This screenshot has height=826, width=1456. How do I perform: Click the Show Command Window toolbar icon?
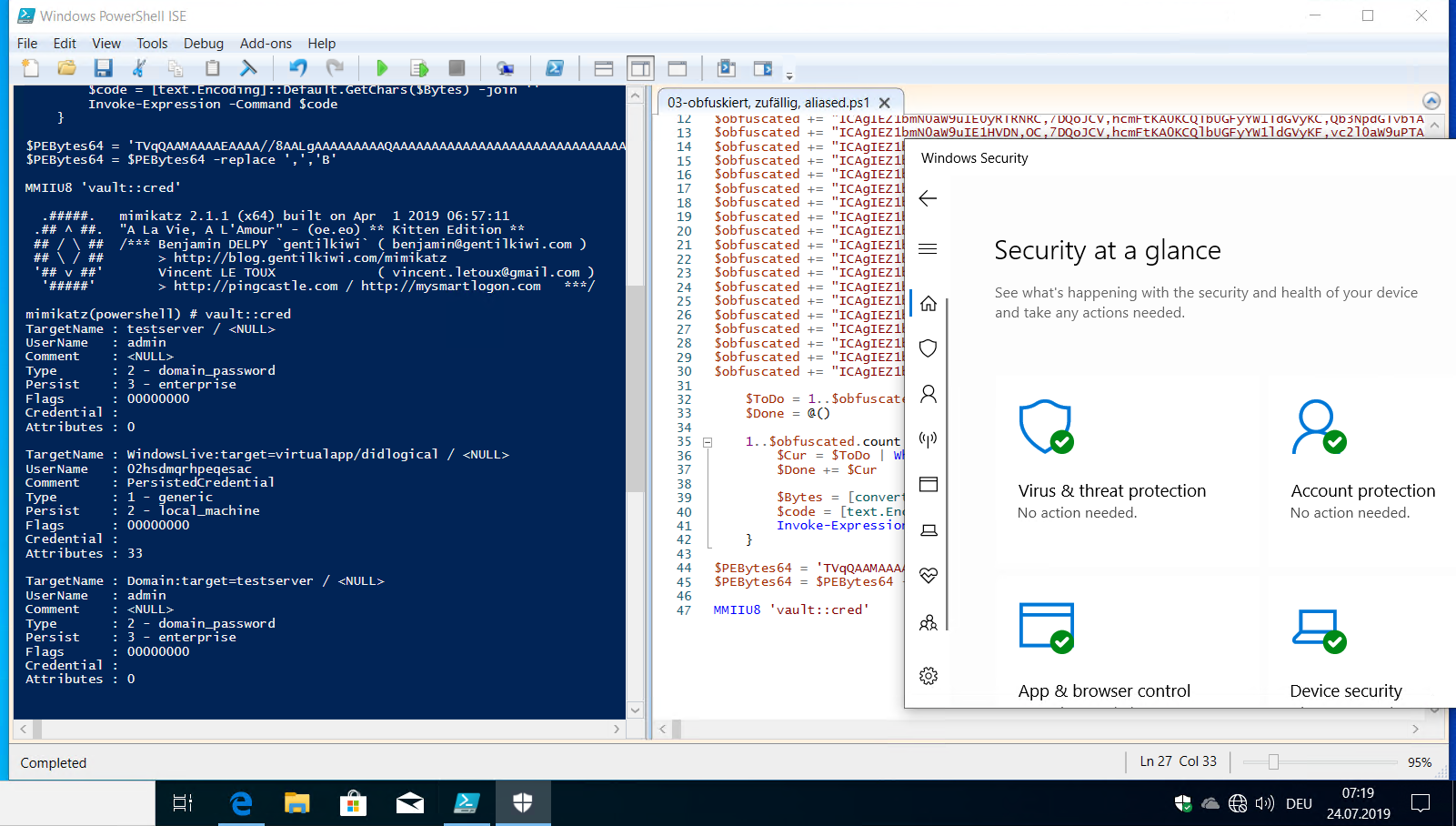(x=726, y=68)
